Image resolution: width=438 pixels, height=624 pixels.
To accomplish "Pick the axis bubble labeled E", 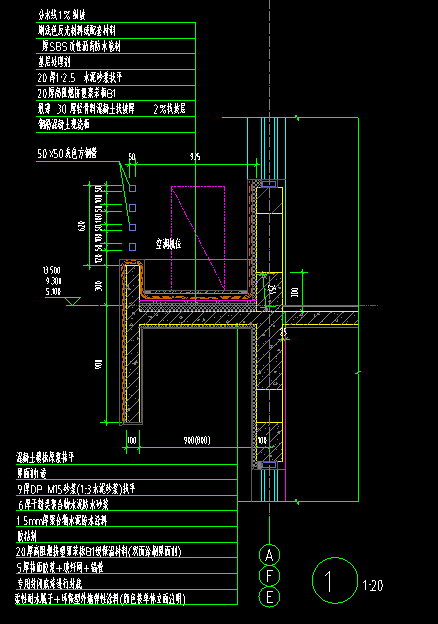I will (269, 597).
